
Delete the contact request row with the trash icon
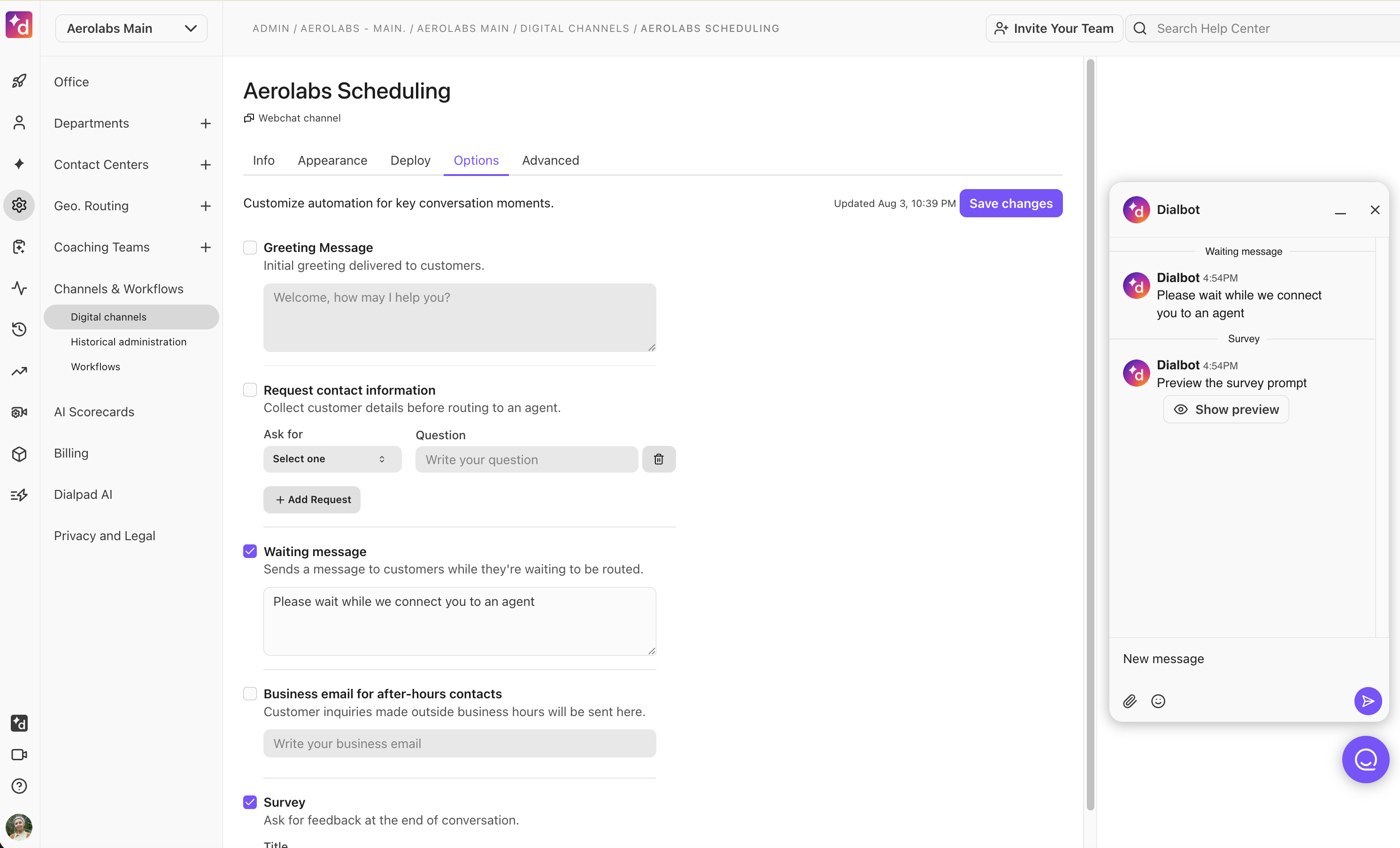659,459
